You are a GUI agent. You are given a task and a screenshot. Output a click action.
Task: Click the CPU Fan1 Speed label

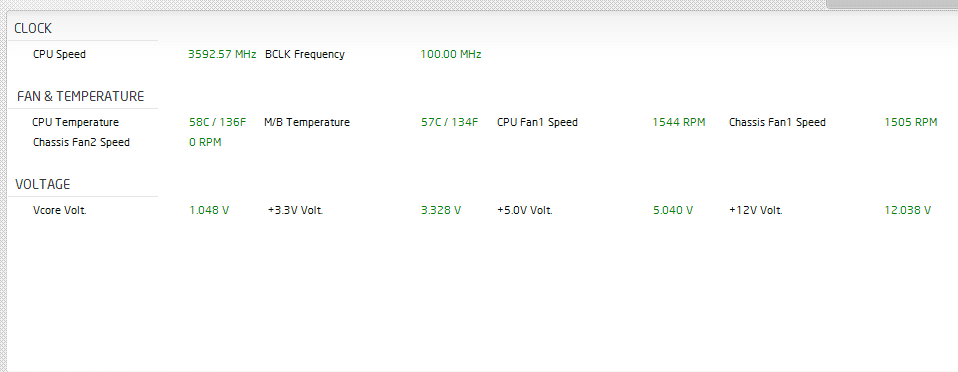point(538,122)
